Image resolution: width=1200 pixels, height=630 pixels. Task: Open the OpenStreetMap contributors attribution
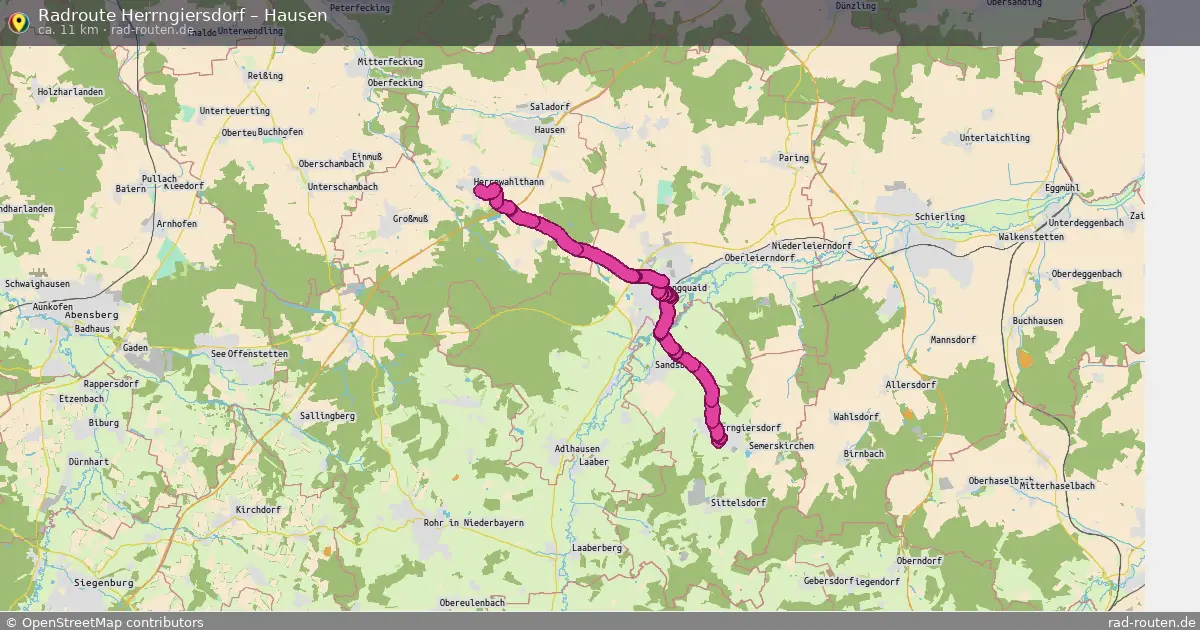coord(104,622)
